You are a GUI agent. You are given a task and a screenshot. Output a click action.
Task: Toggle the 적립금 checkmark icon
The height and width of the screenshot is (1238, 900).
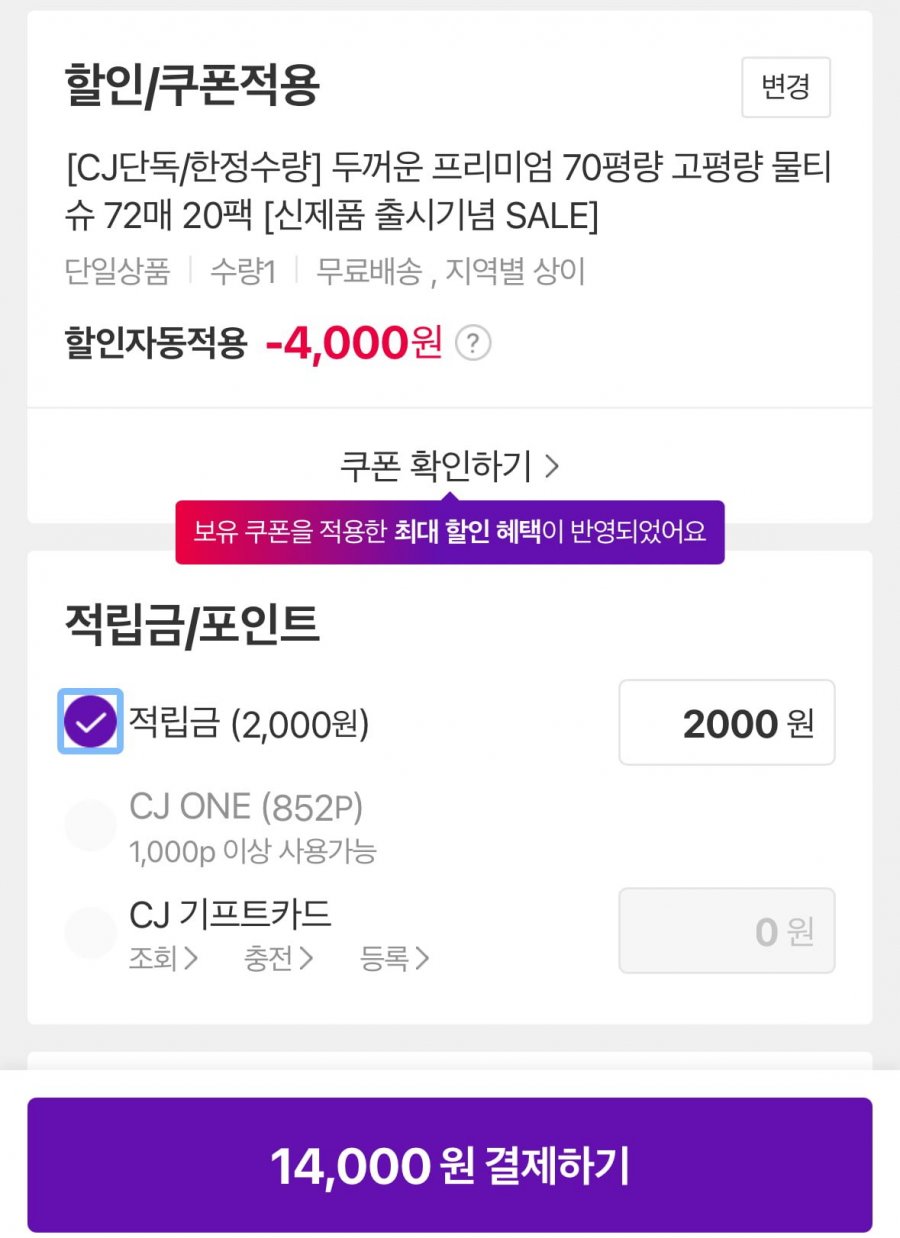tap(90, 722)
